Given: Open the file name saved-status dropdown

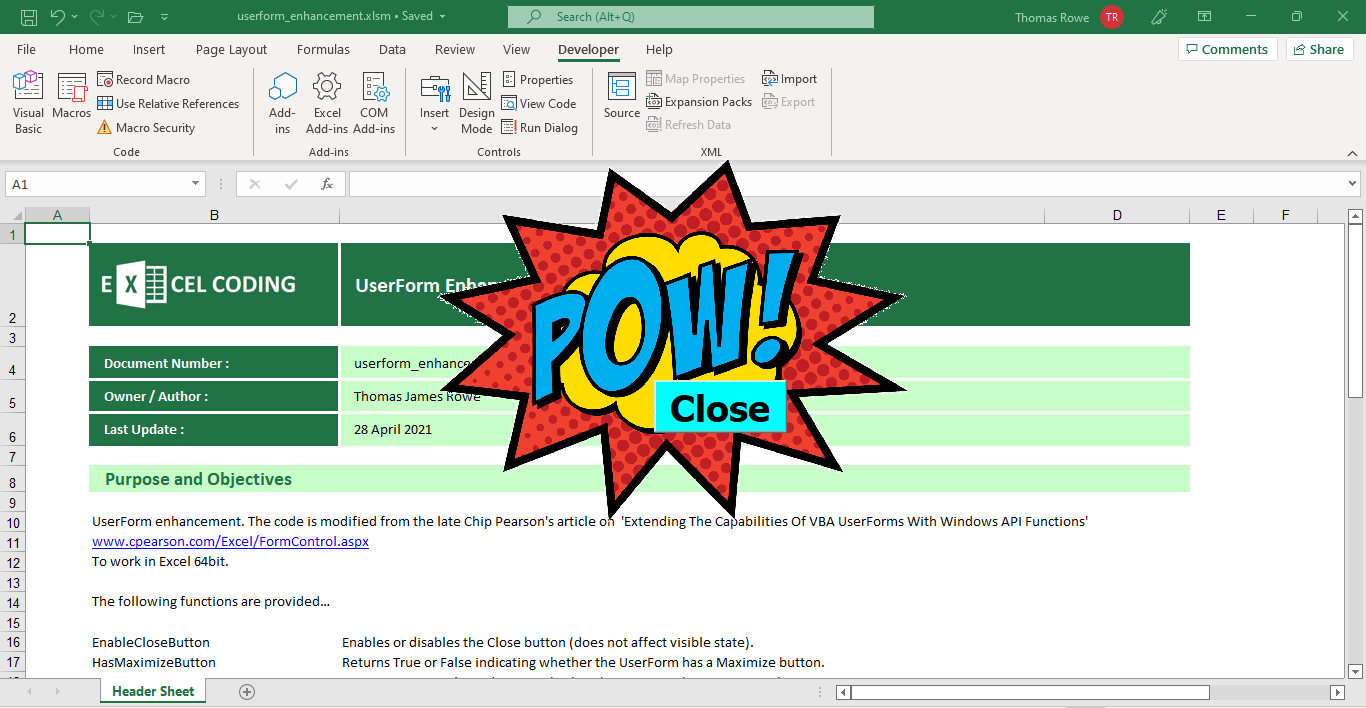Looking at the screenshot, I should point(443,17).
